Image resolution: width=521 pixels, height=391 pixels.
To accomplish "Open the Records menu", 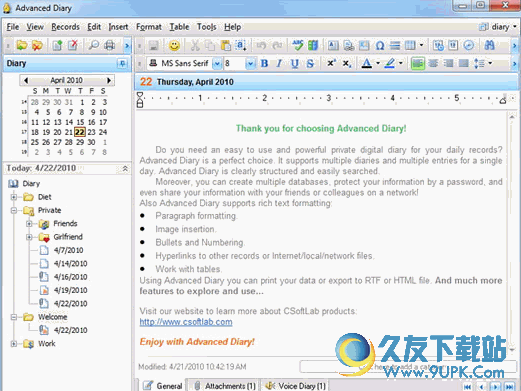I will point(65,27).
